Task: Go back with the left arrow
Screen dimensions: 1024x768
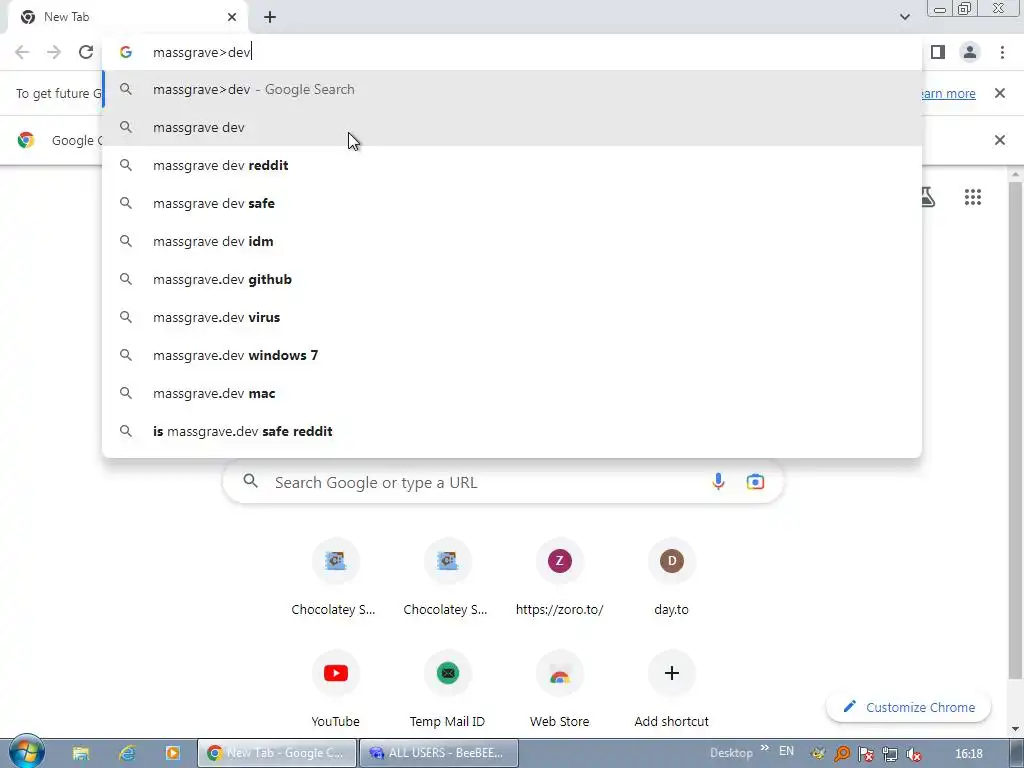Action: (22, 52)
